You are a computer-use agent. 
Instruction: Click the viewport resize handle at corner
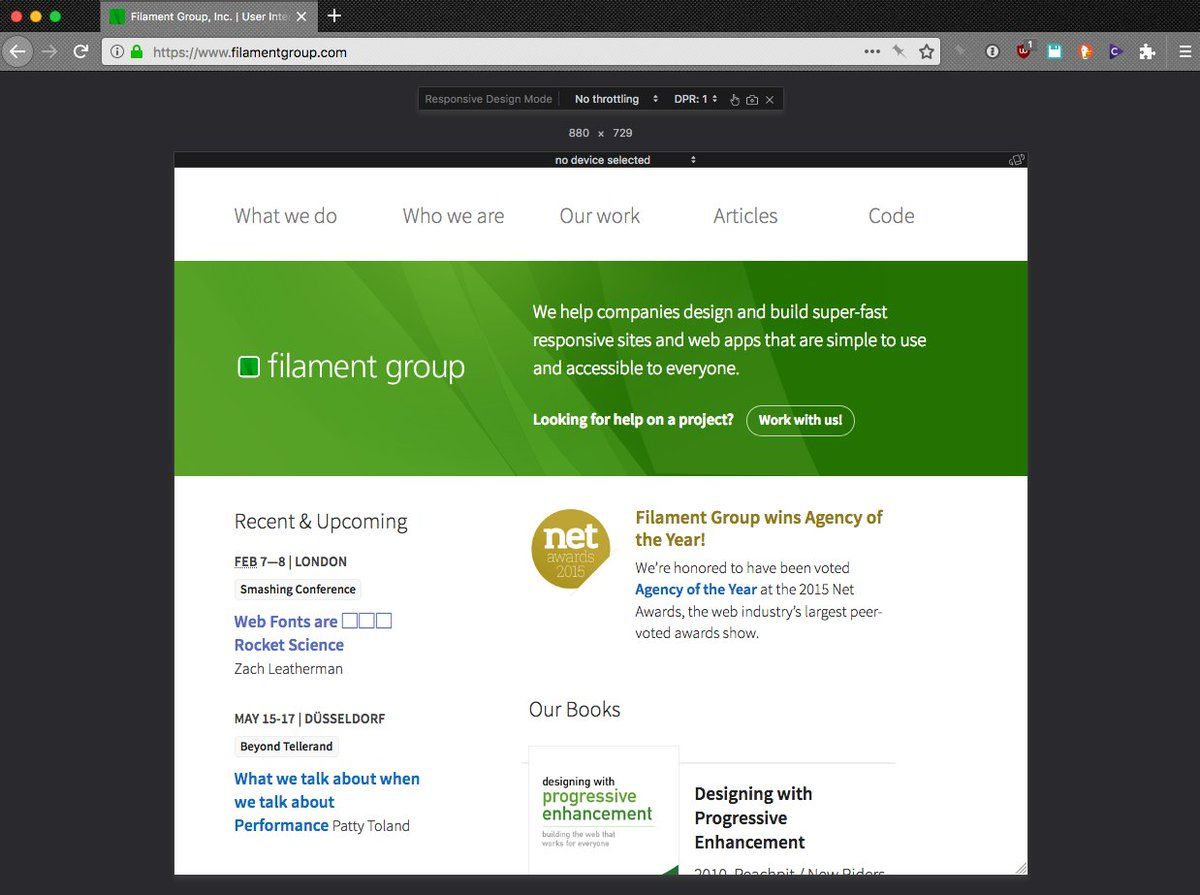coord(1021,869)
